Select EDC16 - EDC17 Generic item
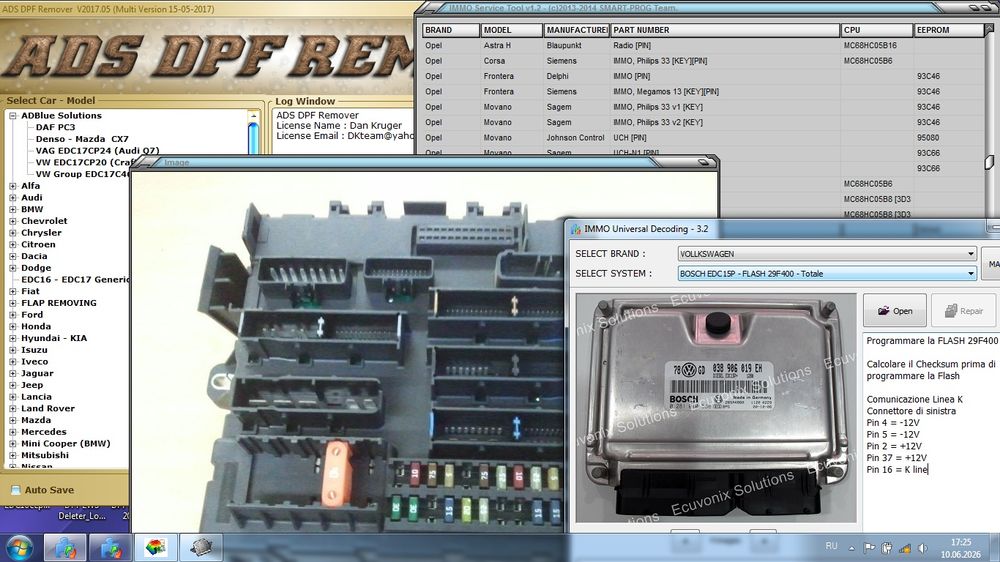 coord(75,279)
